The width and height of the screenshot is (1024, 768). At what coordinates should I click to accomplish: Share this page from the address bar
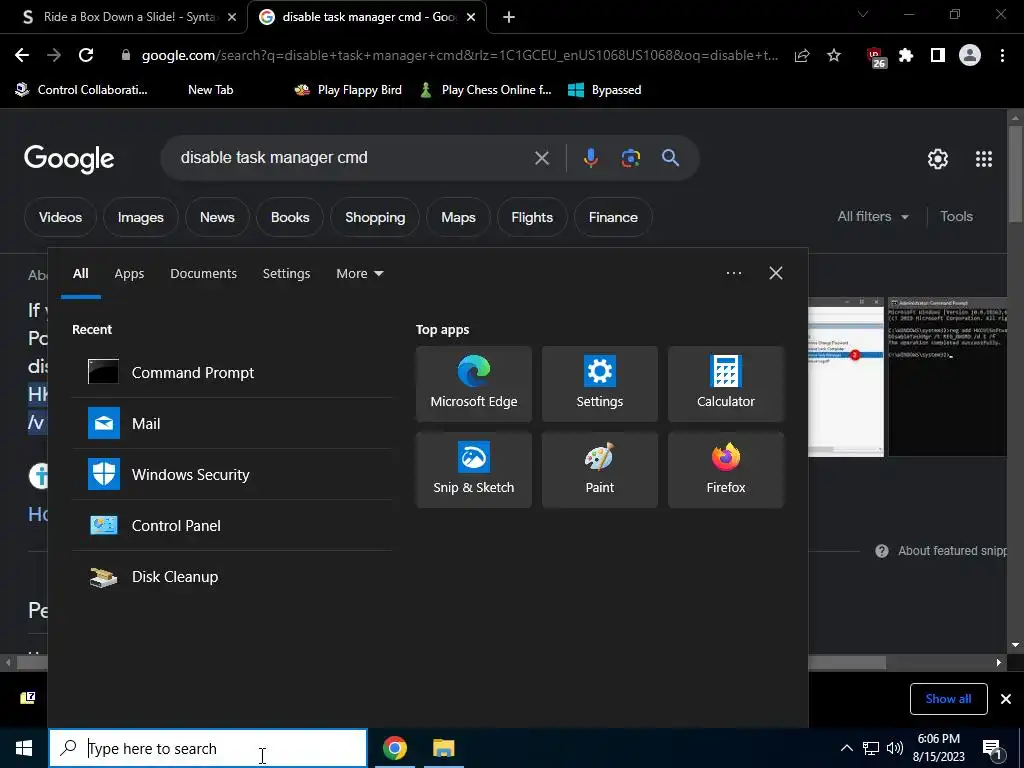pos(802,56)
